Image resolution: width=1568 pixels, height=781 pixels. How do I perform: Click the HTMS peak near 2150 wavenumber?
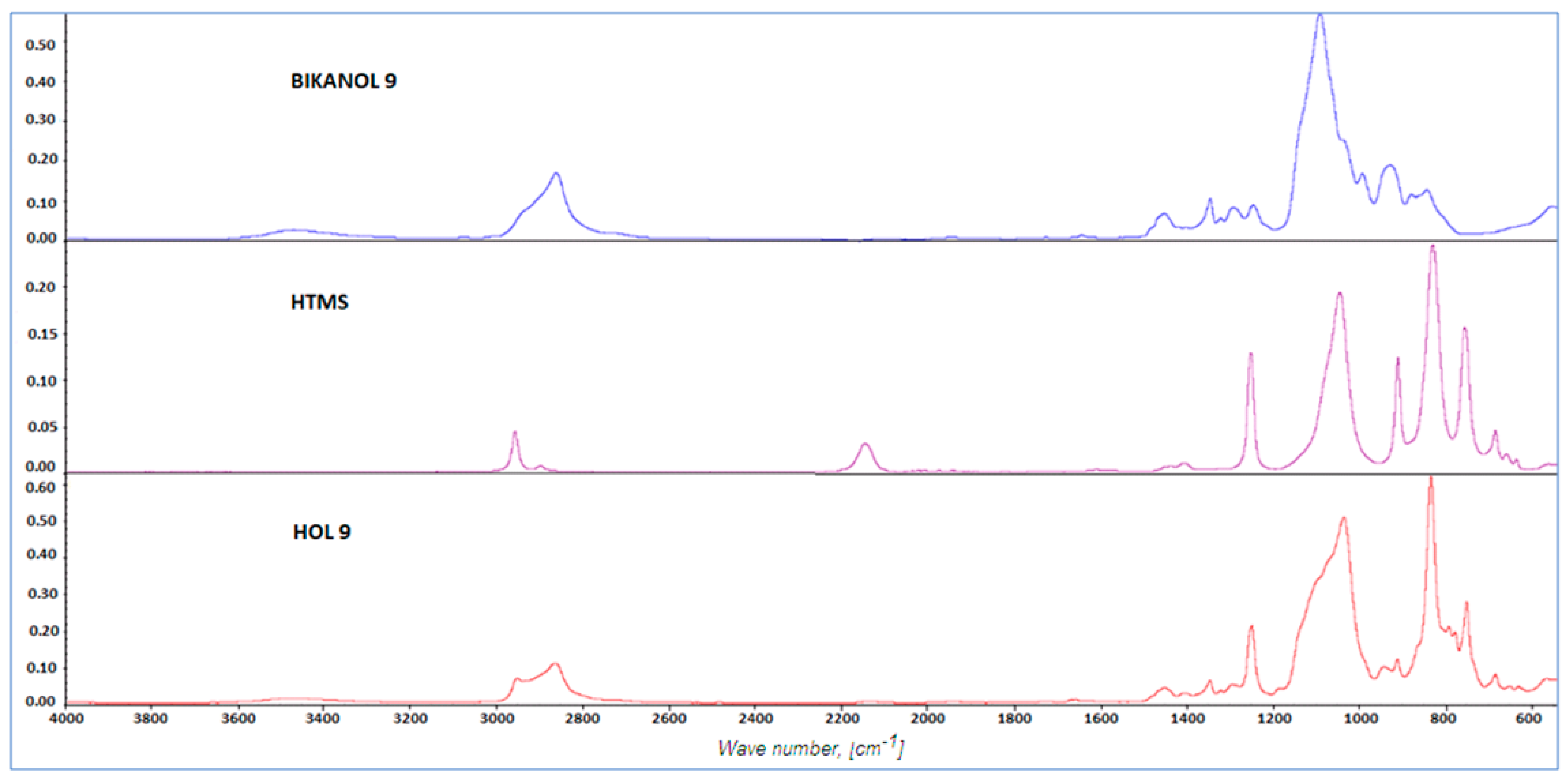pos(865,446)
